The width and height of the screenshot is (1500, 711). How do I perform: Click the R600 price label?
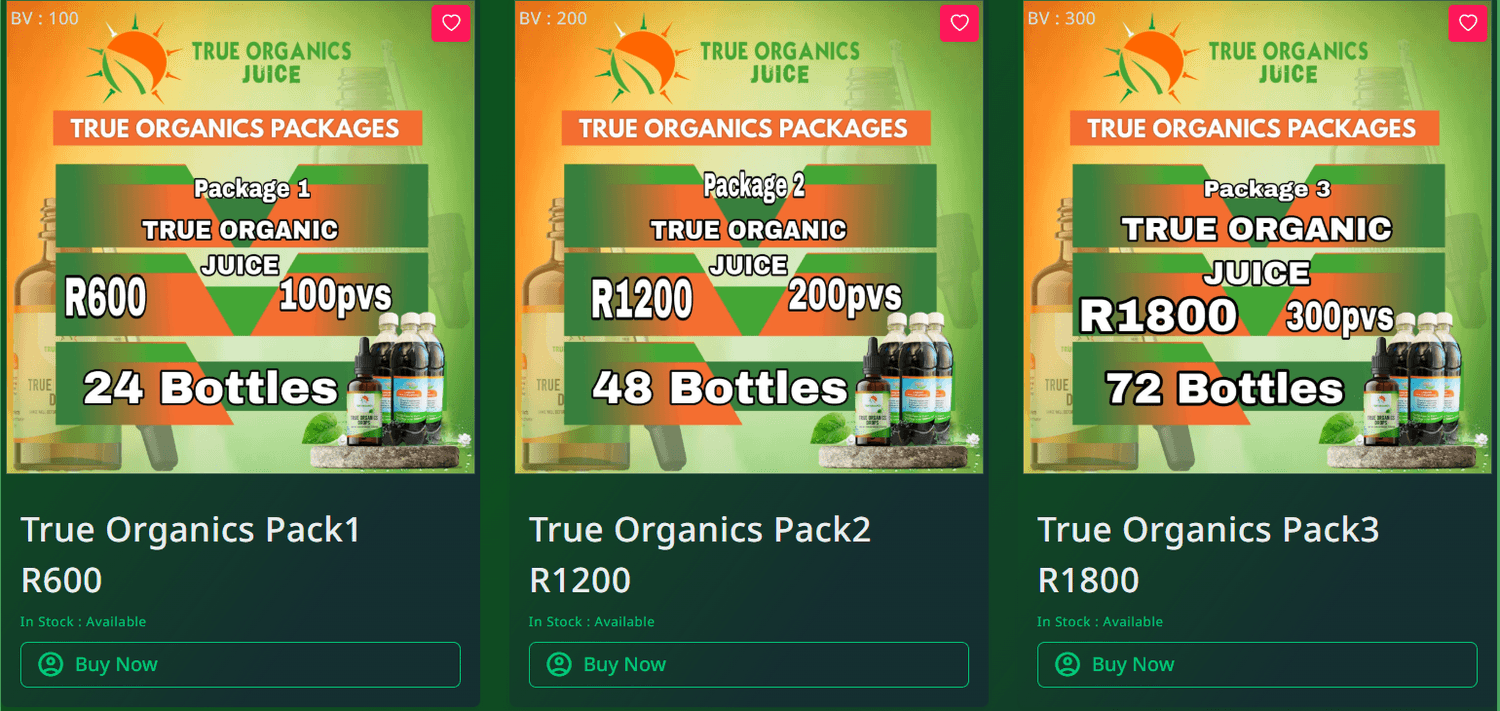(61, 580)
